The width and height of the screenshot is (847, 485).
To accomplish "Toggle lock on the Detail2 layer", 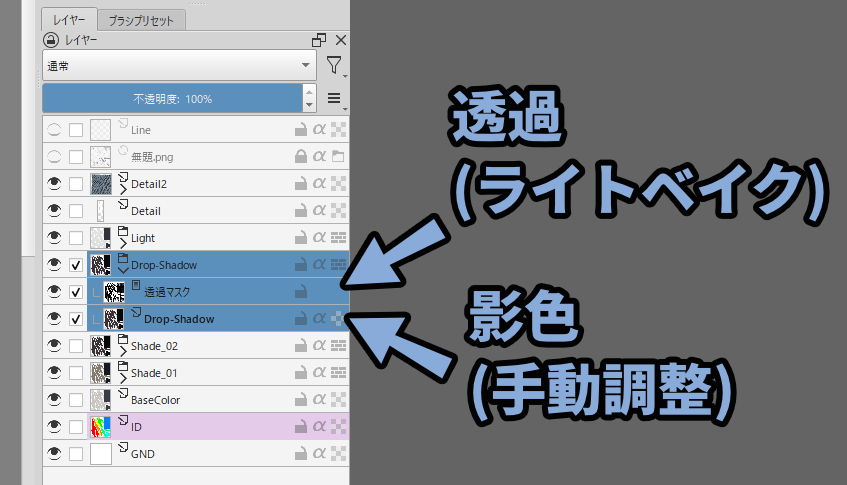I will 301,184.
